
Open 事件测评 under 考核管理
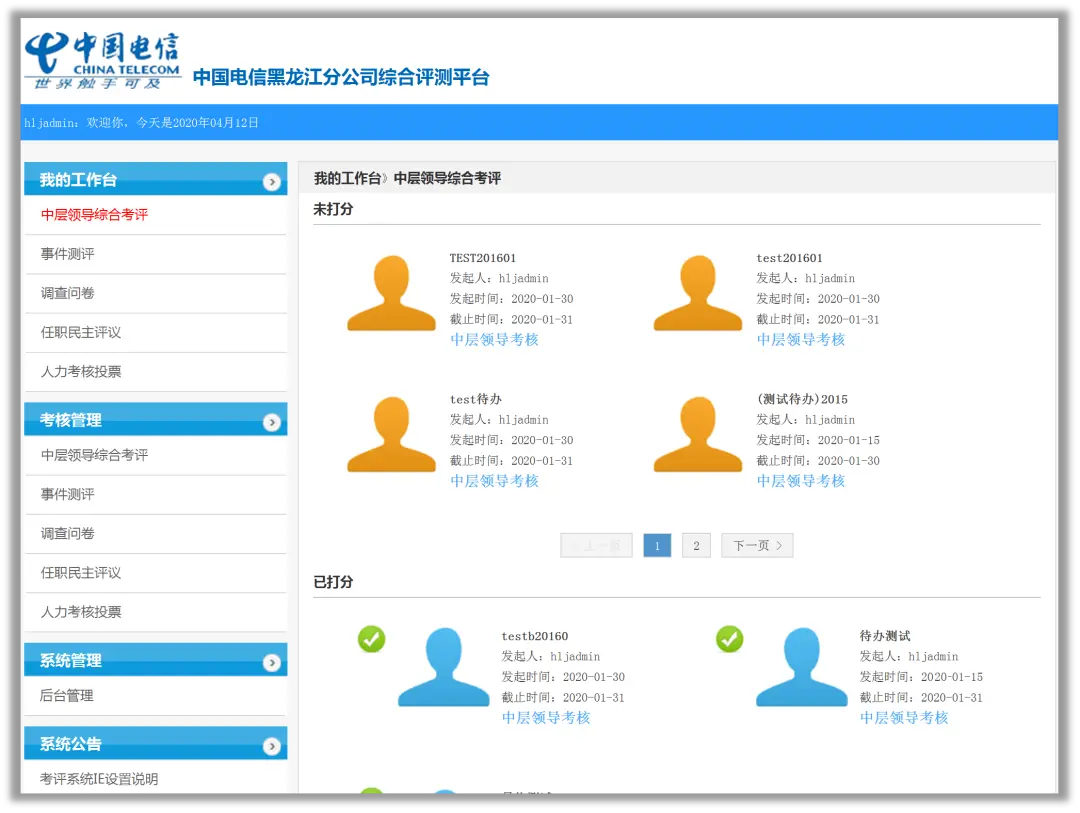pyautogui.click(x=68, y=495)
